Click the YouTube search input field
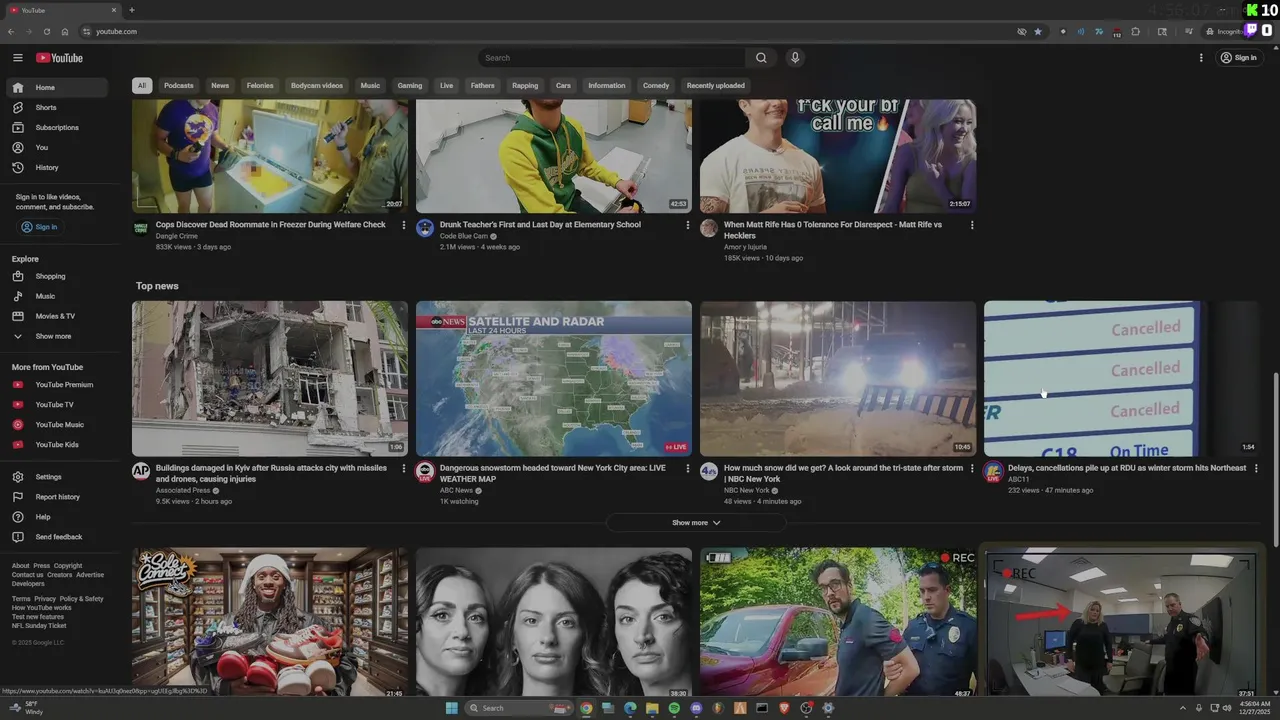1280x720 pixels. 612,58
